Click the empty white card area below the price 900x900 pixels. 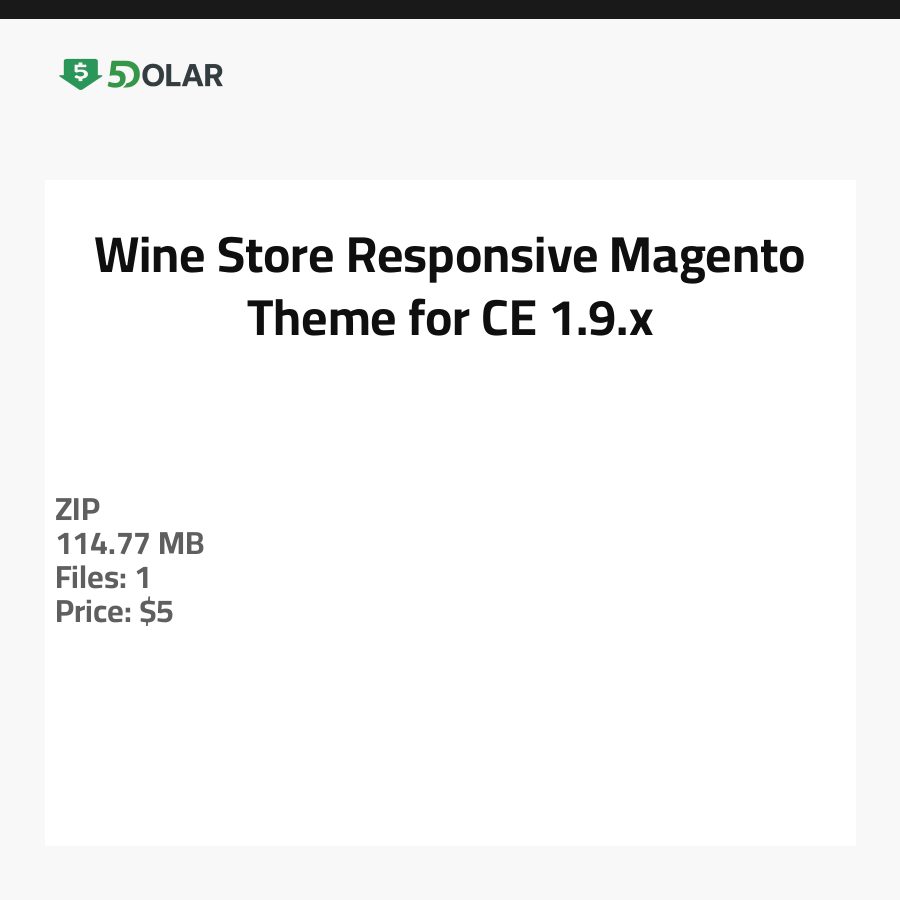coord(450,740)
